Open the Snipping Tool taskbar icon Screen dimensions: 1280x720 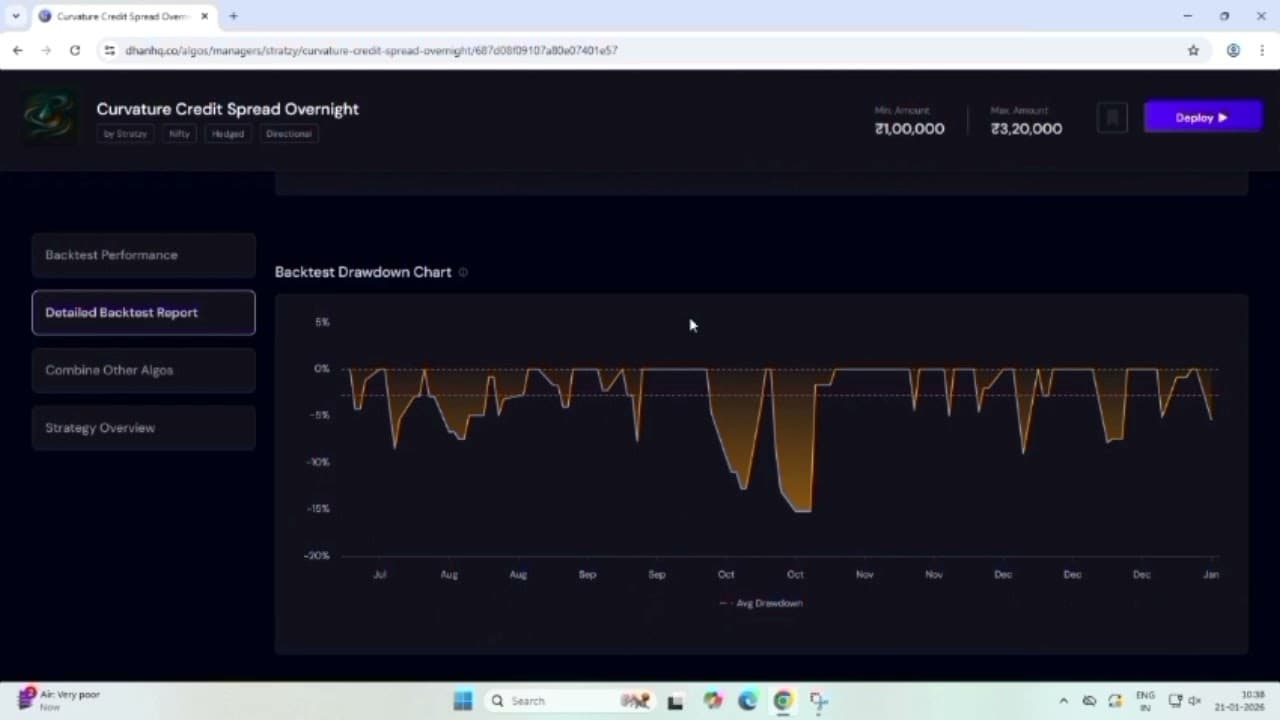pos(819,701)
